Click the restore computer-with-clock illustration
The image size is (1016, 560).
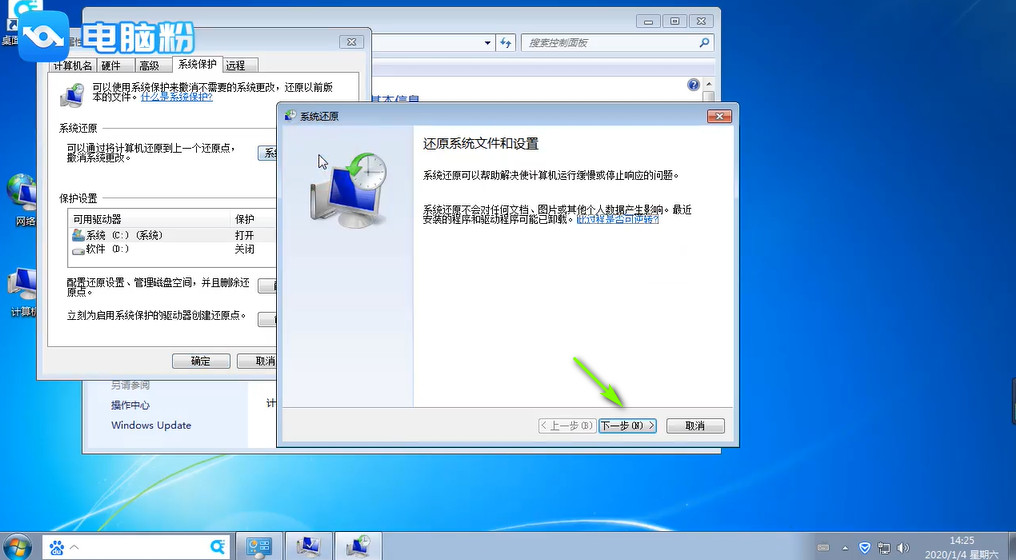click(x=349, y=189)
